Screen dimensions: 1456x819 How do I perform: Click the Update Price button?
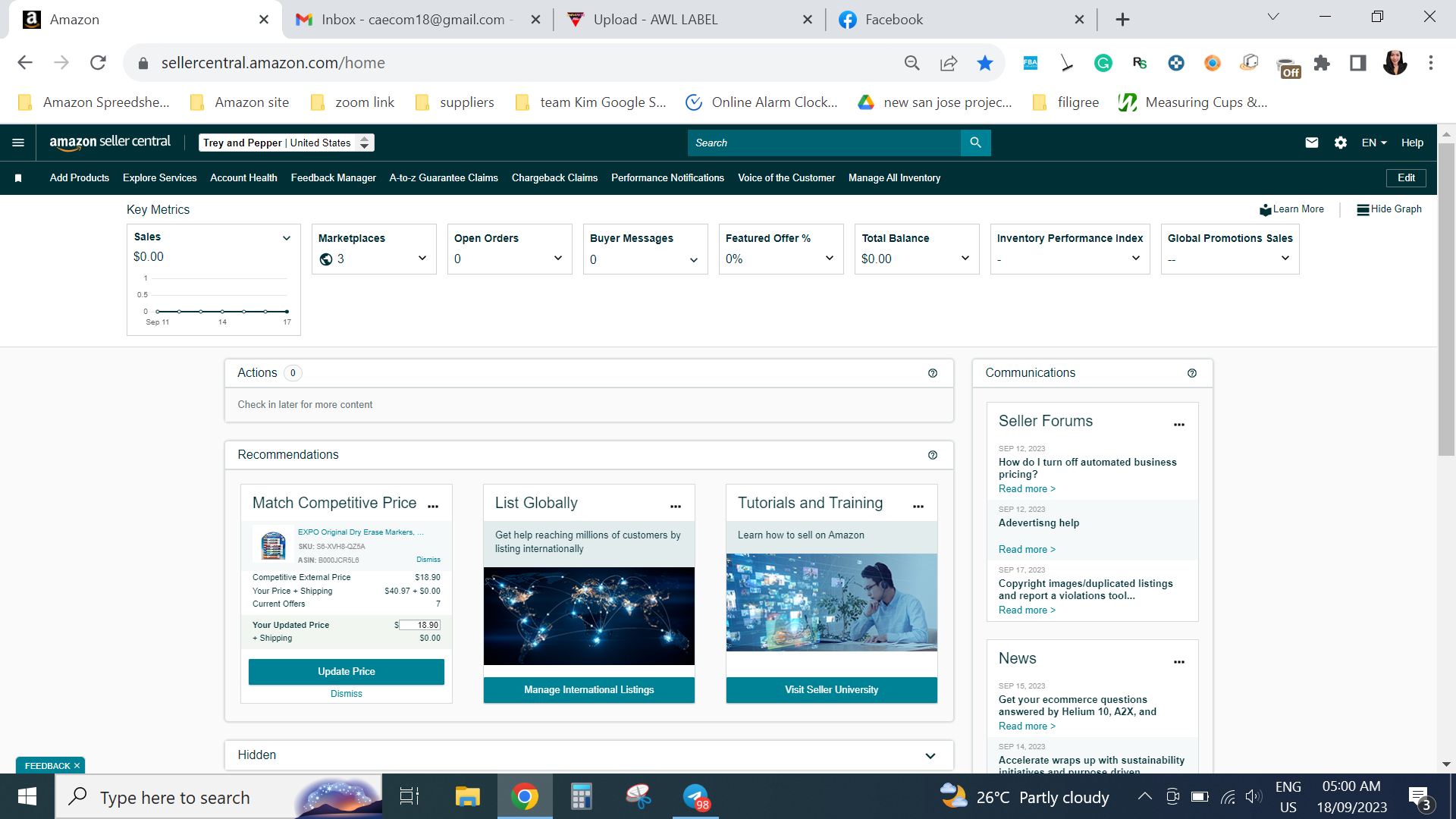click(347, 672)
